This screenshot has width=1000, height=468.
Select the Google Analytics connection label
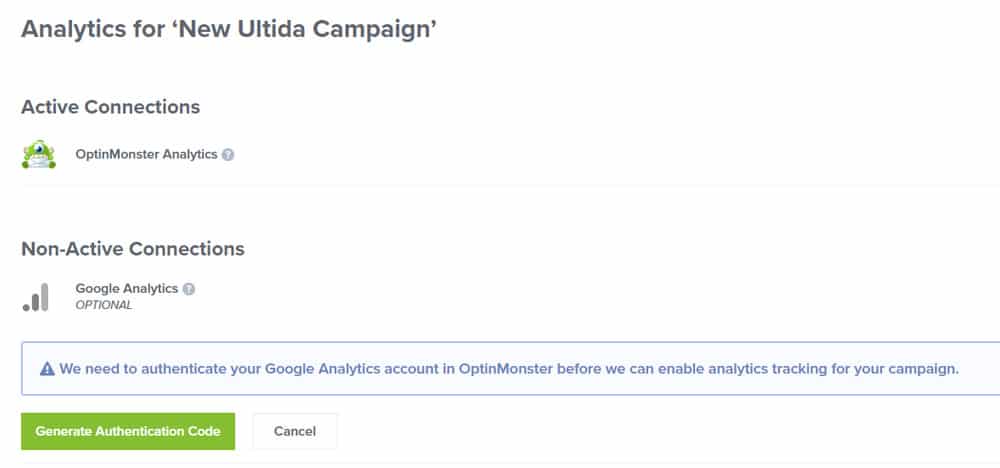pyautogui.click(x=127, y=289)
